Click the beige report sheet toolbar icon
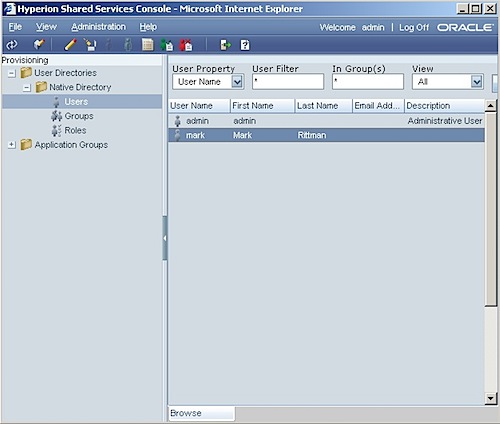Screen dimensions: 500x424 147,45
